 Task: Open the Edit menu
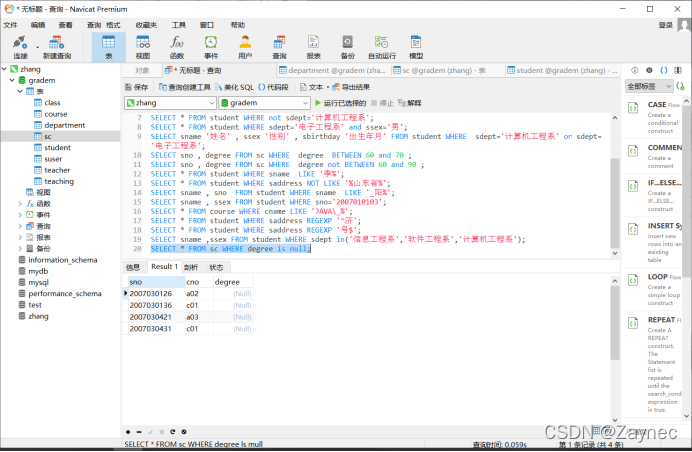[x=38, y=25]
